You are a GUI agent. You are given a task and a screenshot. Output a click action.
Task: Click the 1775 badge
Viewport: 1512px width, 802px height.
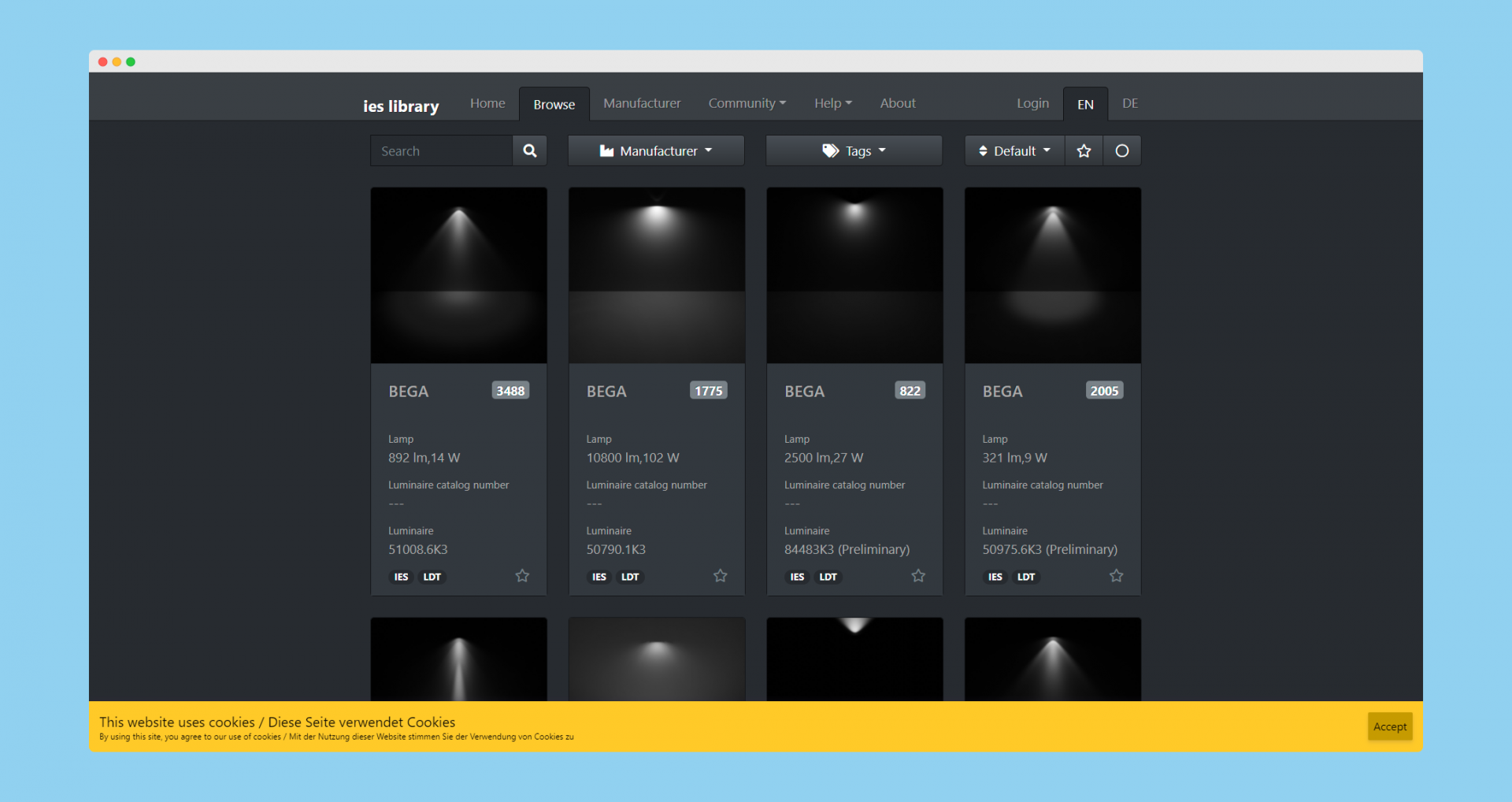709,391
